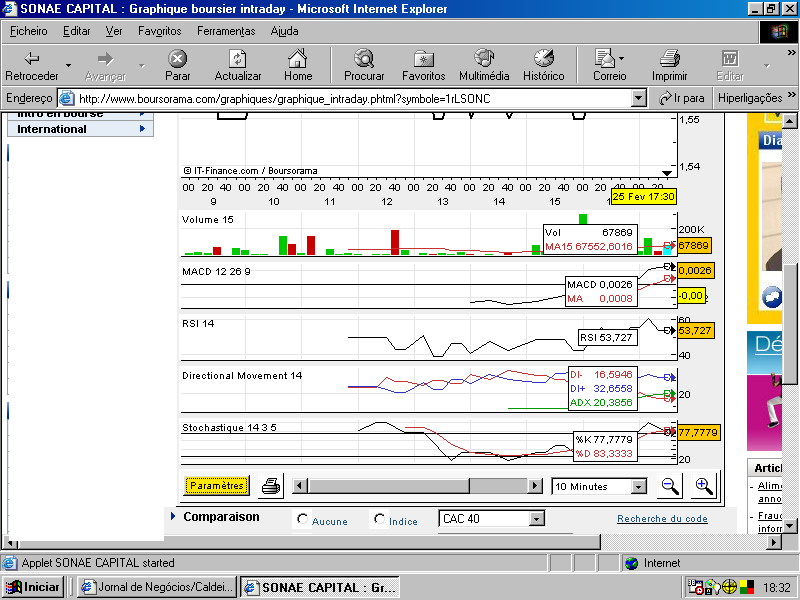Click the Parar stop icon
This screenshot has width=800, height=600.
pos(177,59)
